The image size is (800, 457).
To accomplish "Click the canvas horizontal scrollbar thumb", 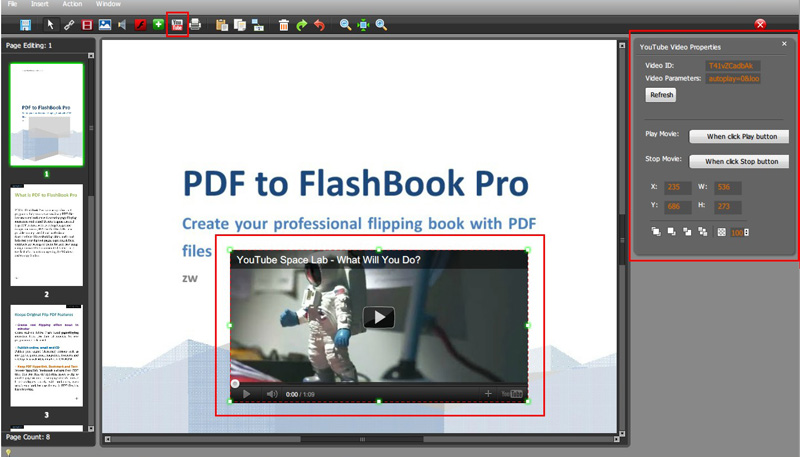I will click(362, 439).
